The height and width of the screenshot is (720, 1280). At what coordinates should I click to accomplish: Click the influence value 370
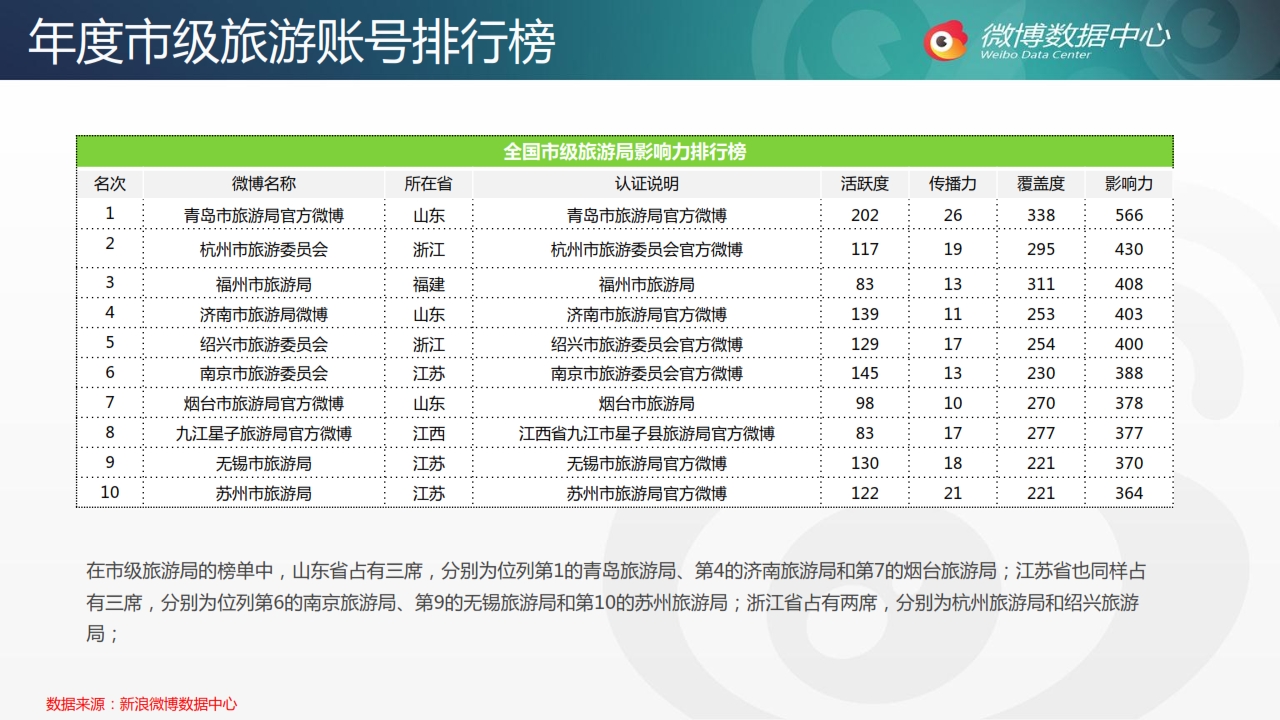tap(1129, 463)
